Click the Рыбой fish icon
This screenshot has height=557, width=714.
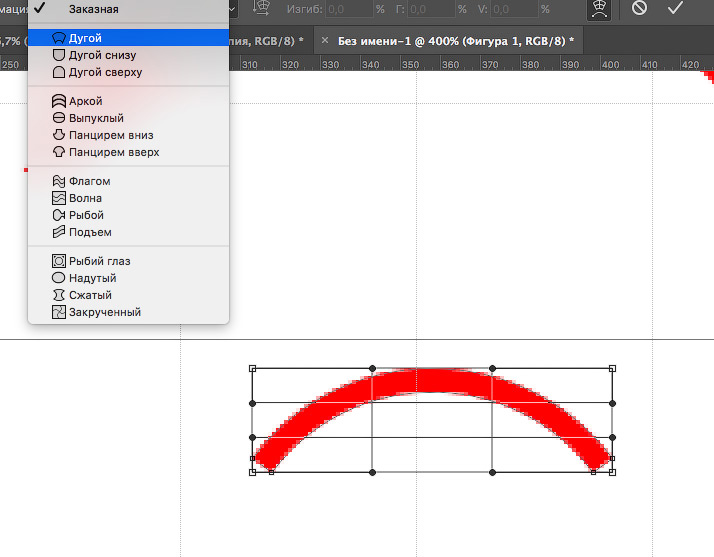point(59,215)
